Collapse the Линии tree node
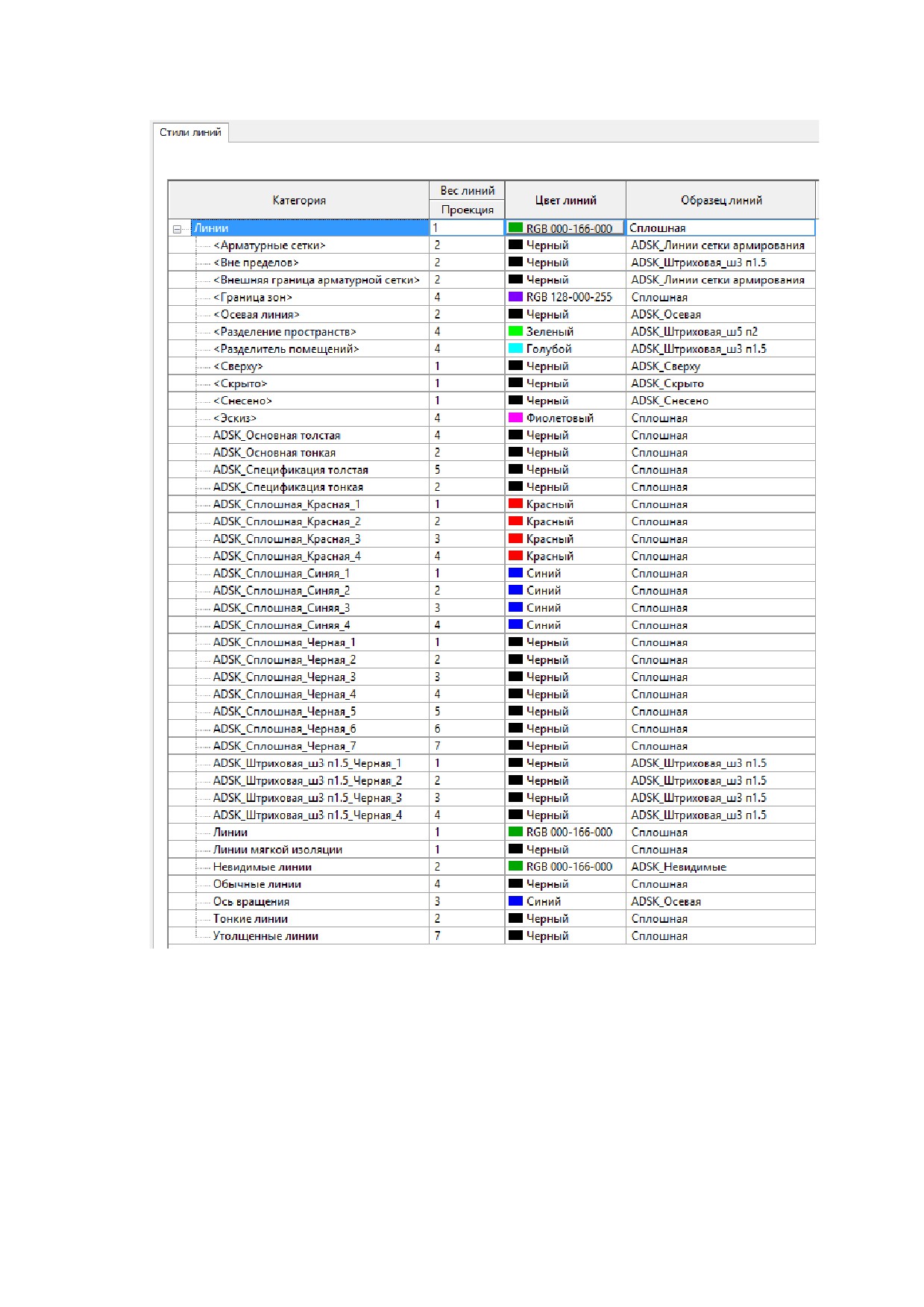Viewport: 924px width, 1307px height. (177, 229)
